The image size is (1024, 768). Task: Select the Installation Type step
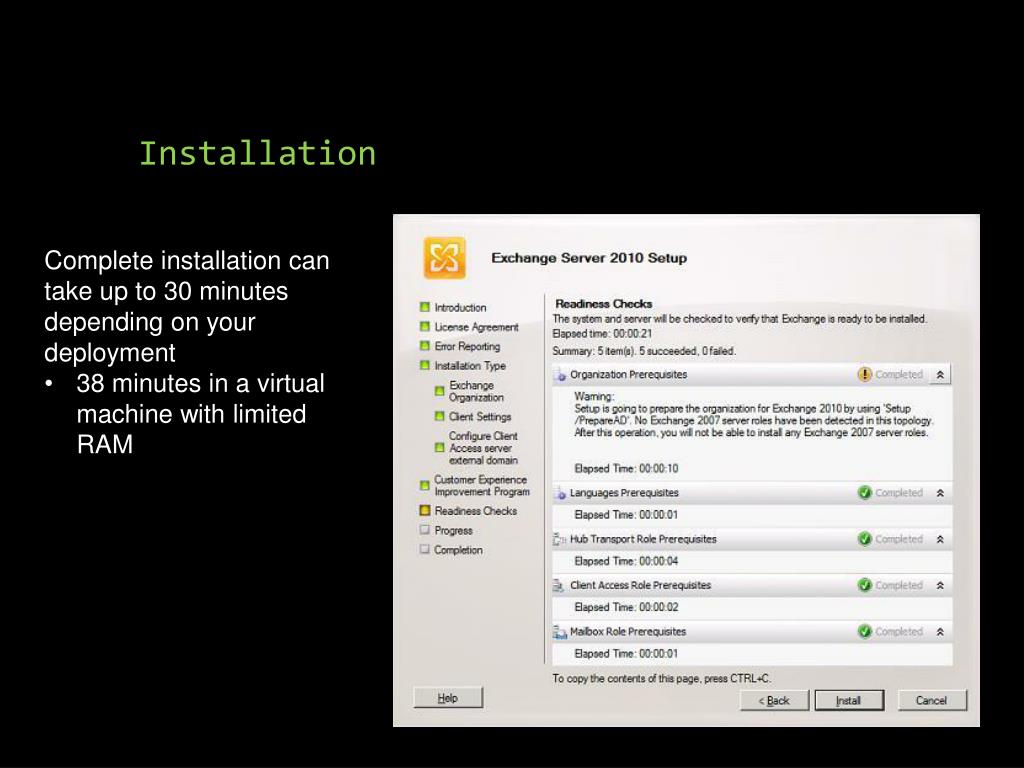coord(470,366)
